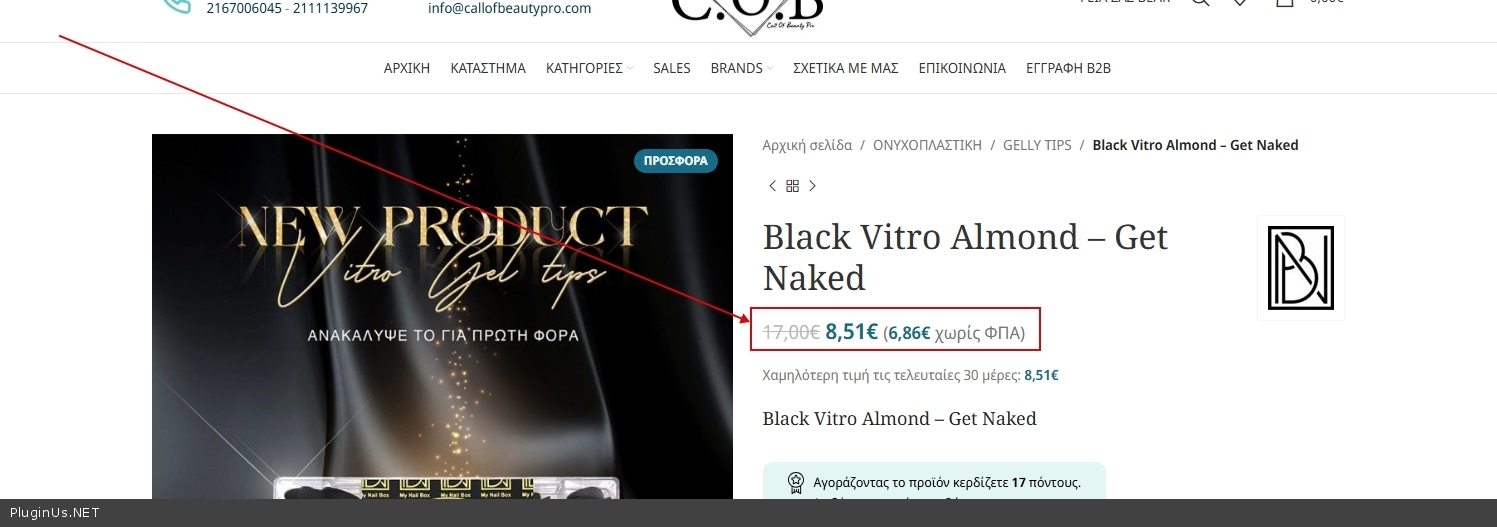This screenshot has width=1497, height=527.
Task: Open the shopping cart bag icon
Action: click(x=1284, y=2)
